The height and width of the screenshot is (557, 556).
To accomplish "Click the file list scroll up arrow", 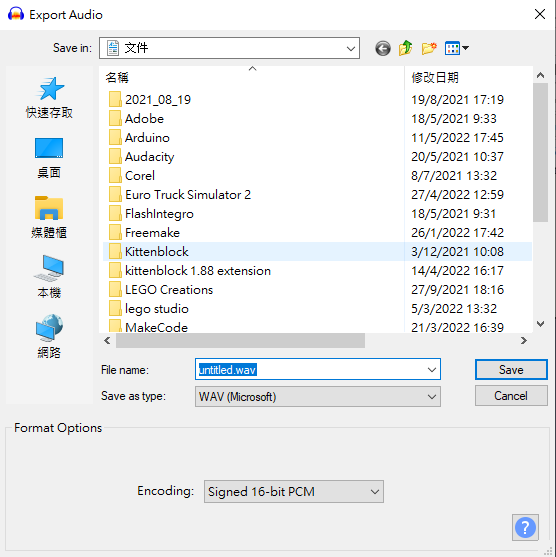I will 540,75.
